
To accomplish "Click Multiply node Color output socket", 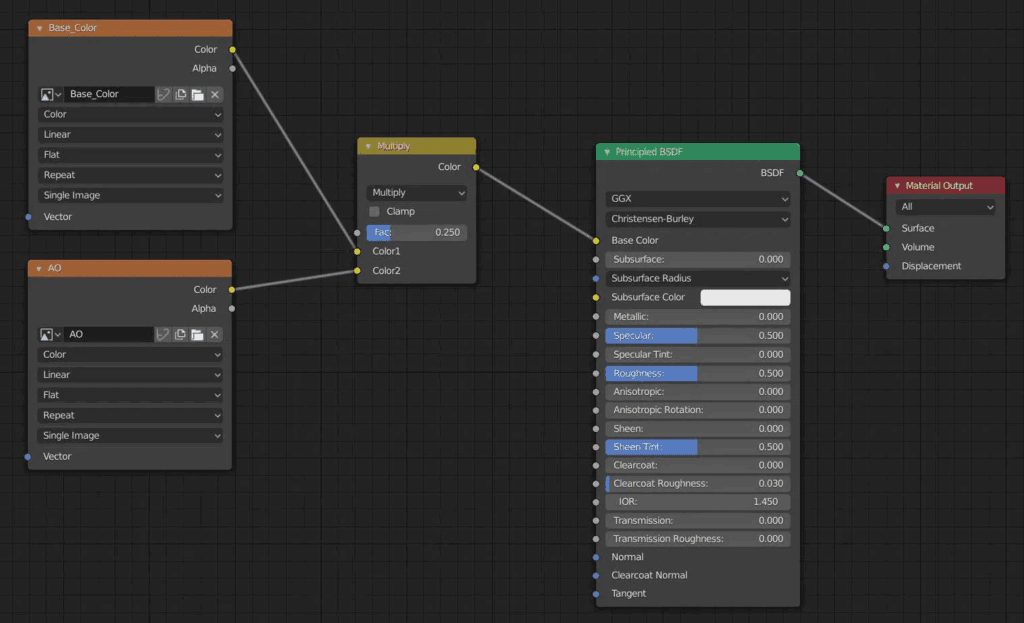I will click(x=476, y=167).
